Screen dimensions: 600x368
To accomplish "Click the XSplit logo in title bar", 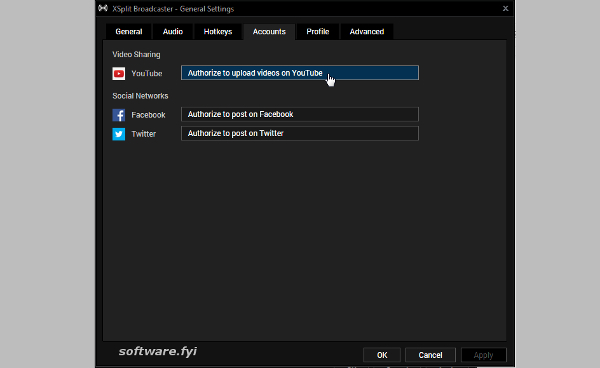I will 103,8.
